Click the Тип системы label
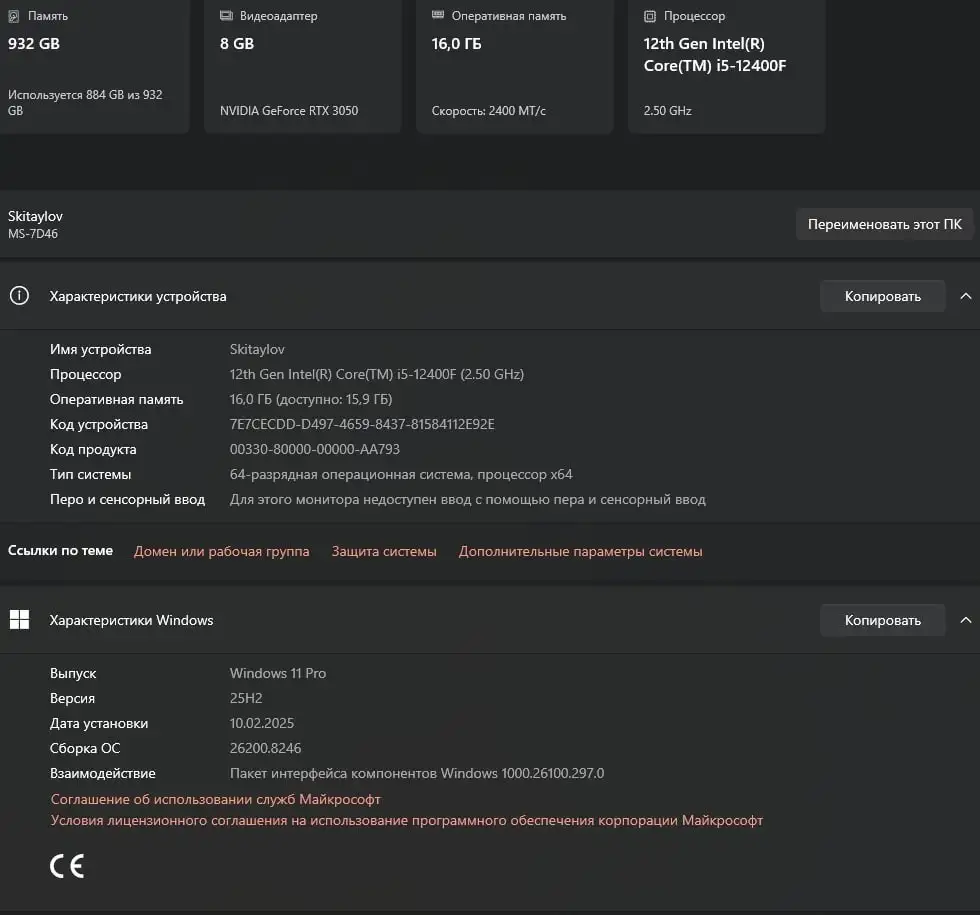980x915 pixels. [91, 474]
